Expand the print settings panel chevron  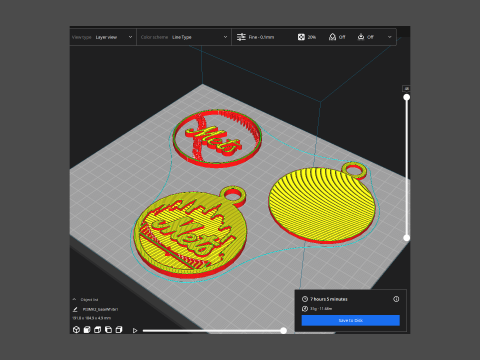(390, 37)
